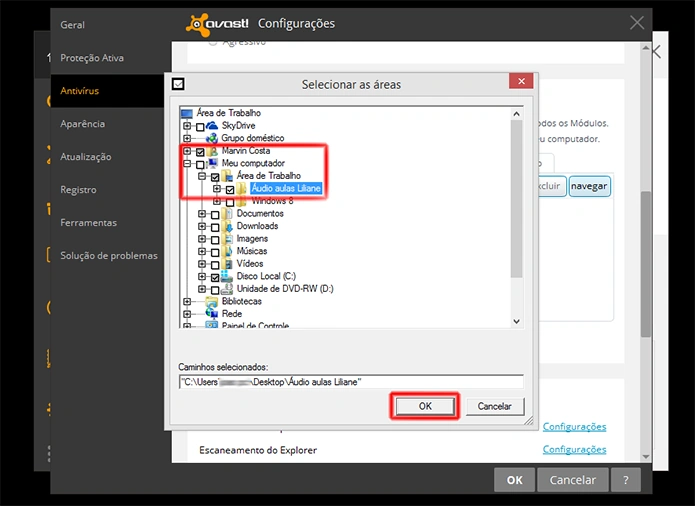Click the avast! logo in title bar
Image resolution: width=695 pixels, height=506 pixels.
click(x=217, y=24)
